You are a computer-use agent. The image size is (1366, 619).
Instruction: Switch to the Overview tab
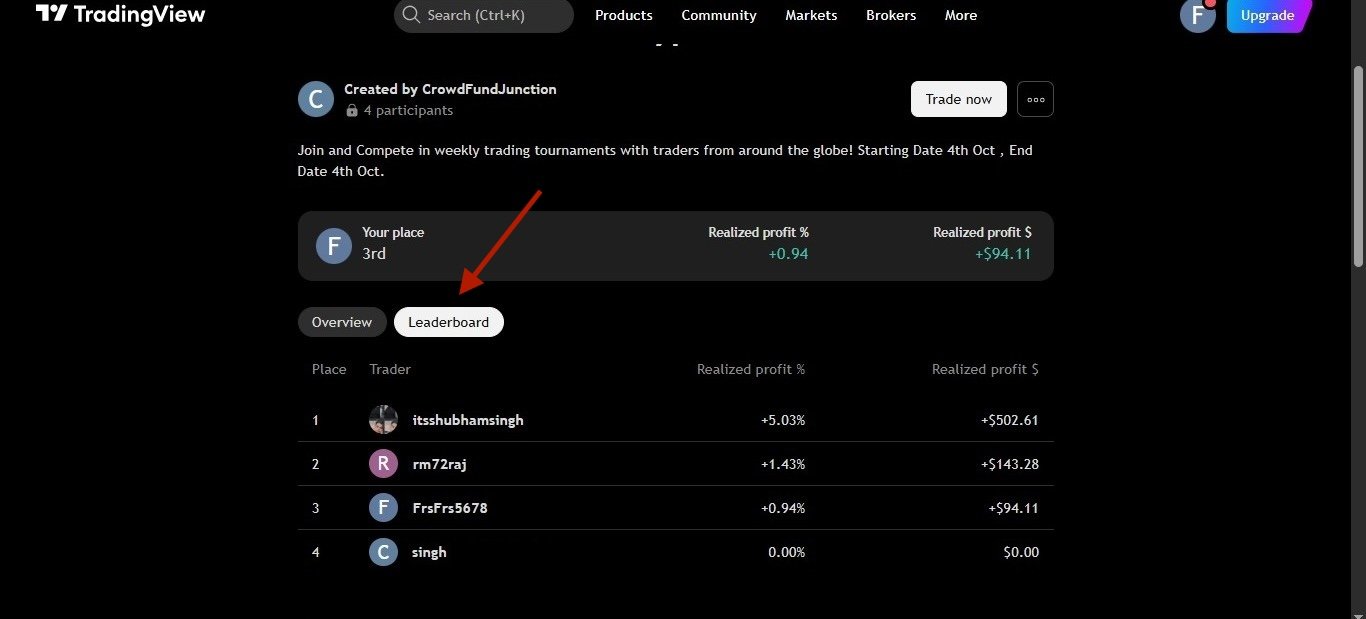(x=342, y=322)
